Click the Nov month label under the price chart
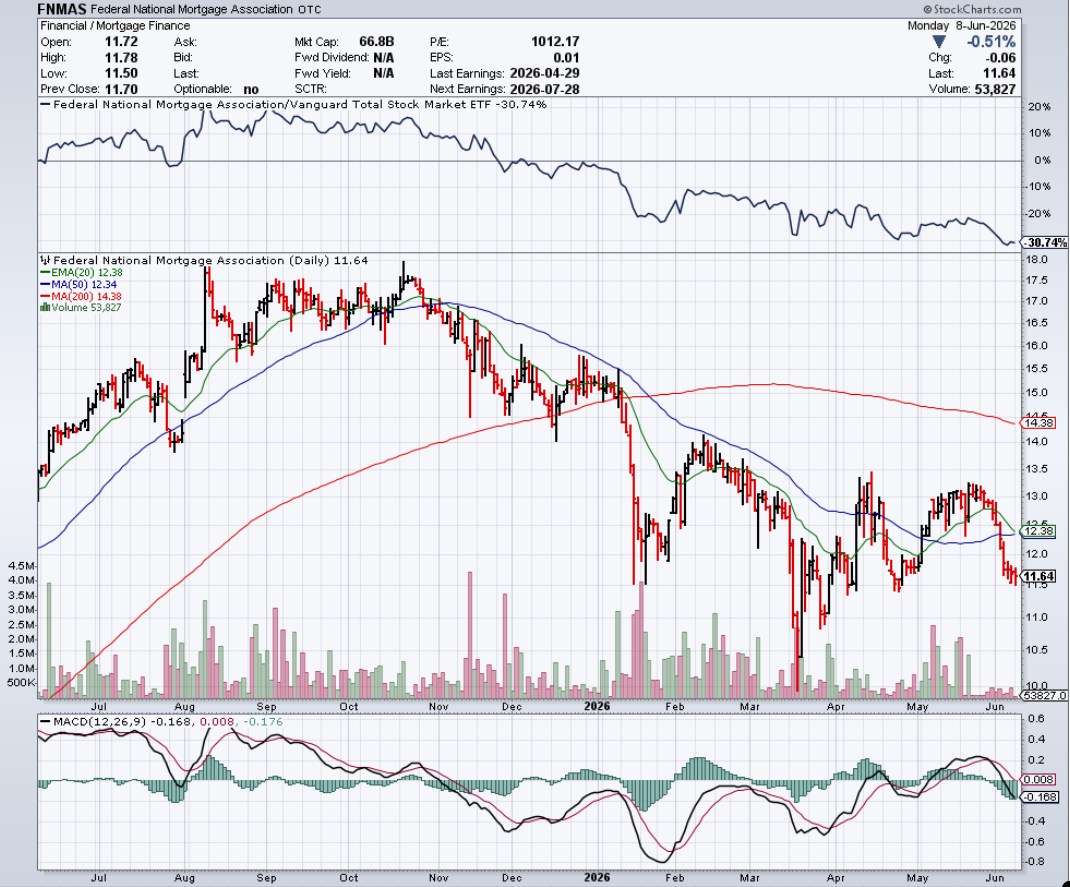Screen dimensions: 1070x887 click(x=439, y=706)
